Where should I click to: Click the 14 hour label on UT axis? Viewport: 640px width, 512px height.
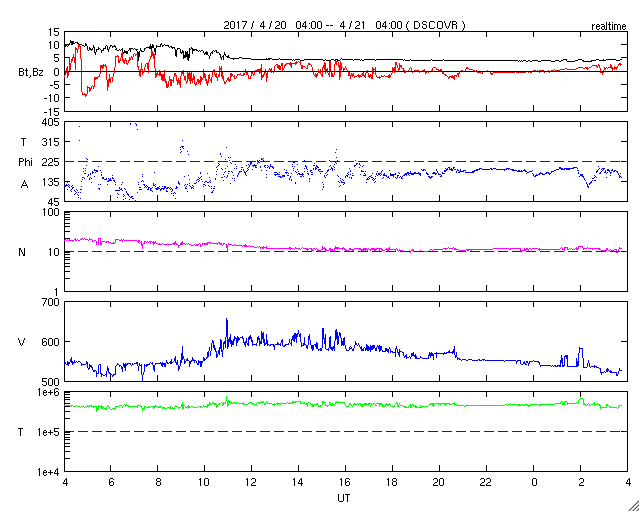coord(298,482)
